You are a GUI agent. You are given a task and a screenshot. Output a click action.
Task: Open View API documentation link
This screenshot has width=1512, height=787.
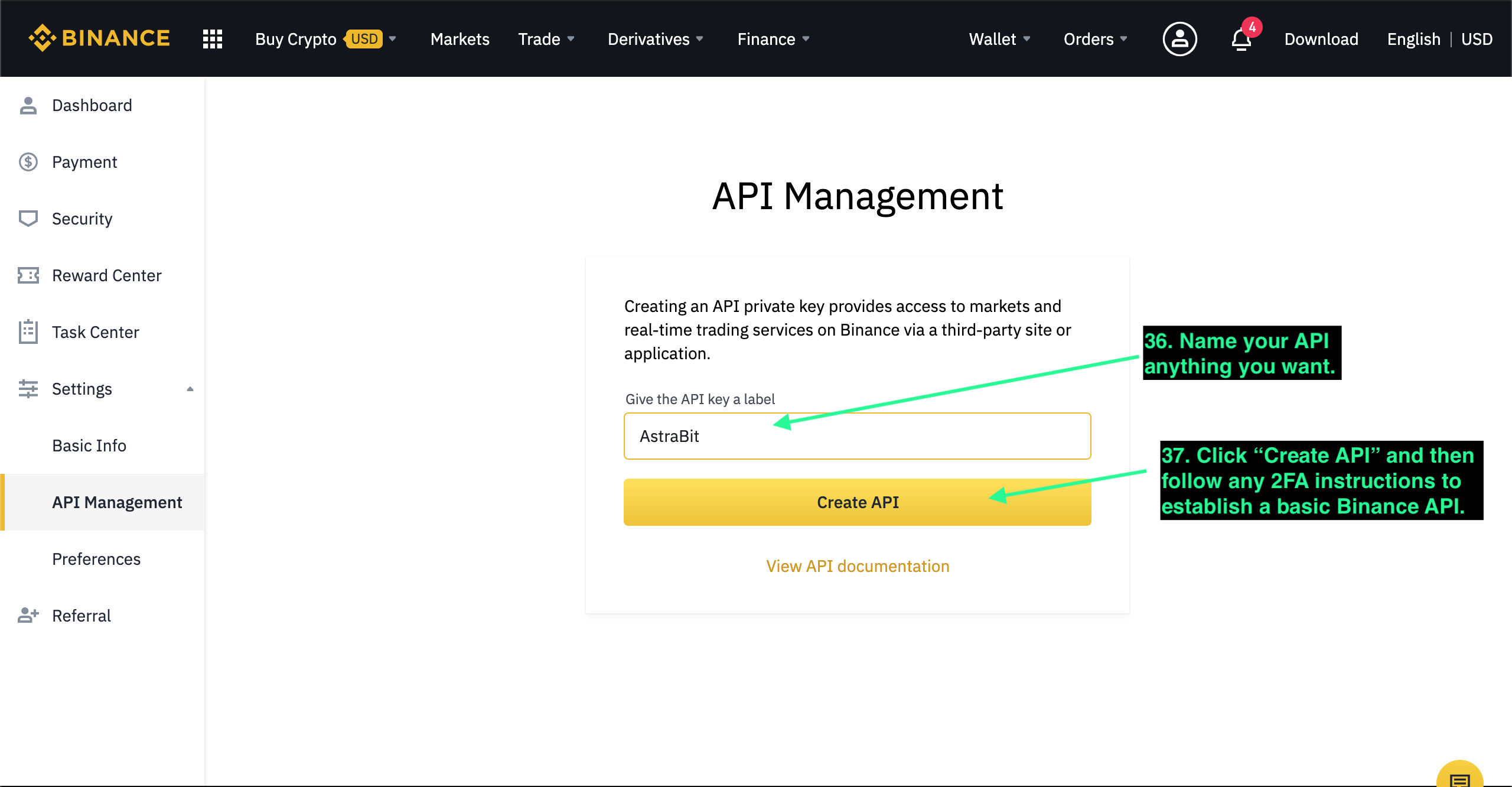[857, 566]
